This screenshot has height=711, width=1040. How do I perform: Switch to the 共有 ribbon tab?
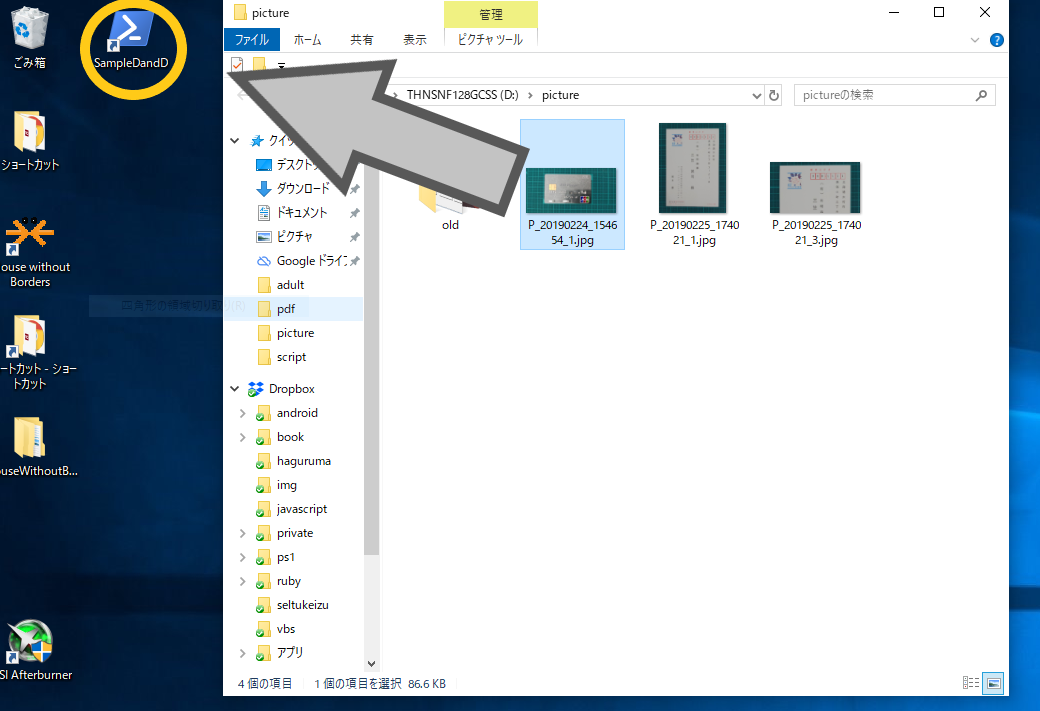361,40
